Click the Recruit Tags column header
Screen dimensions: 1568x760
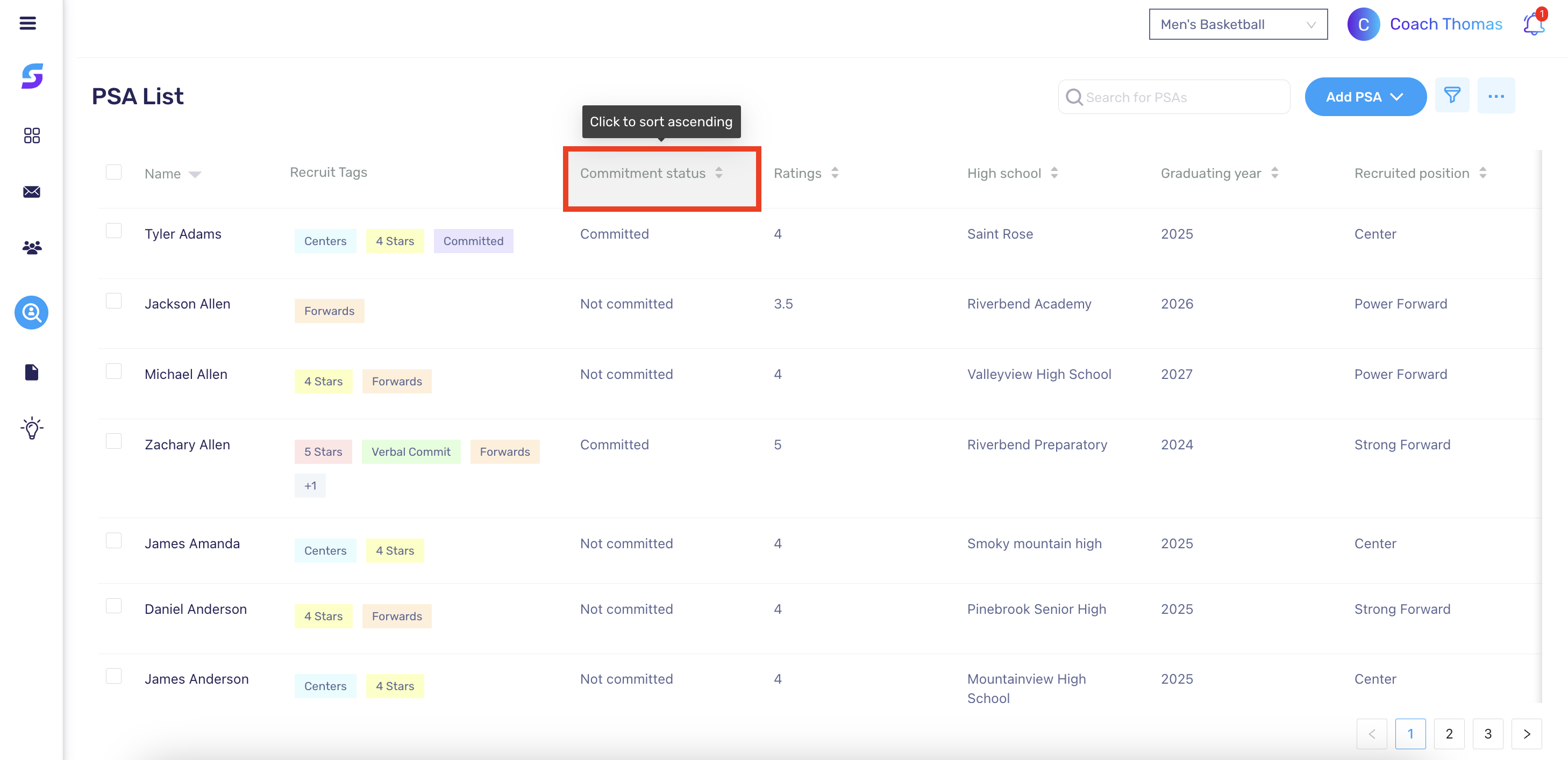point(329,172)
